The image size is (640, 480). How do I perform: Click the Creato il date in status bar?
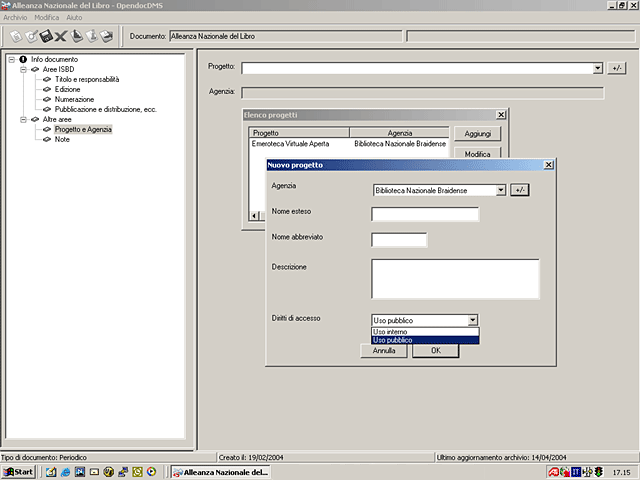click(251, 458)
